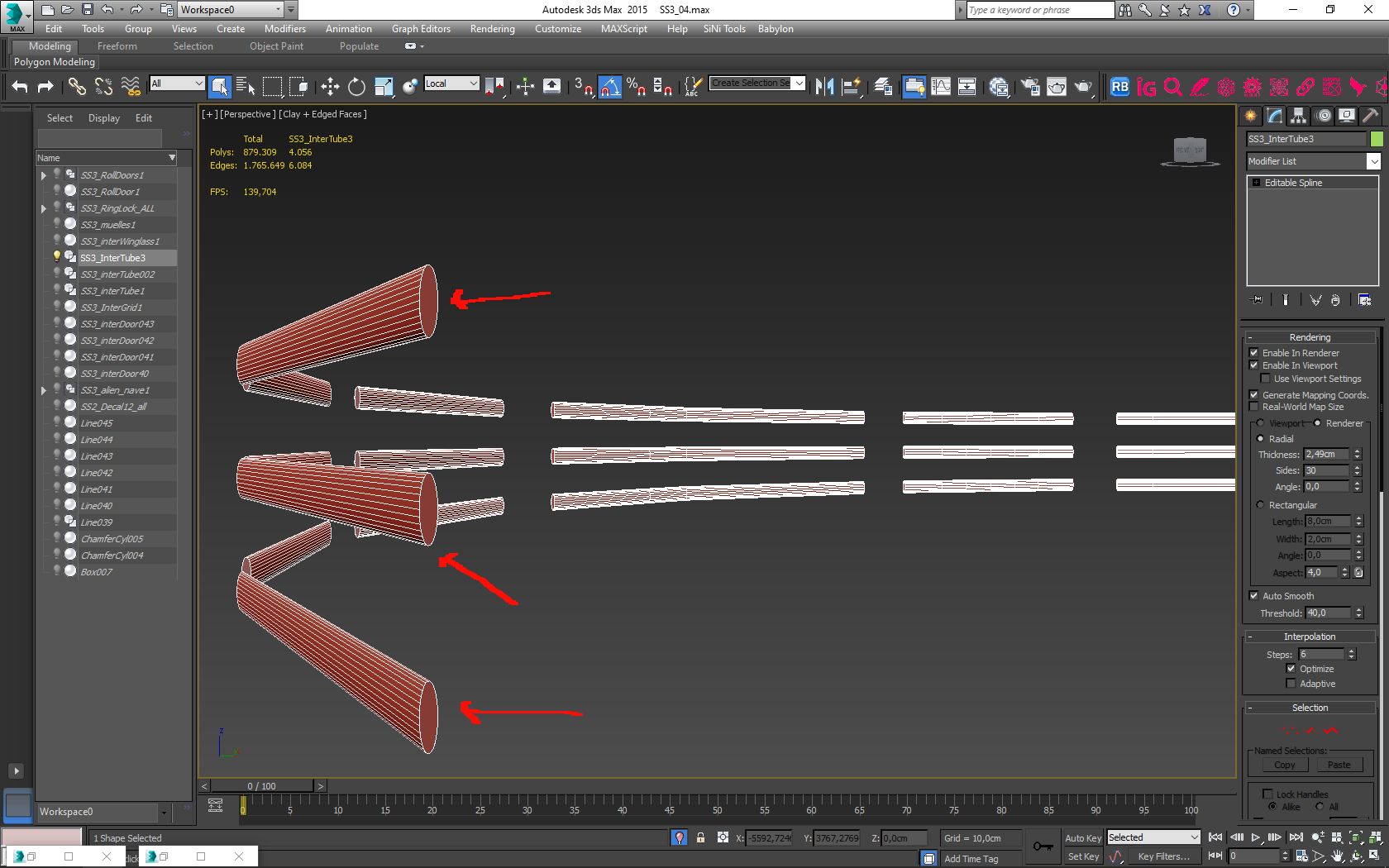Viewport: 1389px width, 868px height.
Task: Open the Rendering menu
Action: (492, 29)
